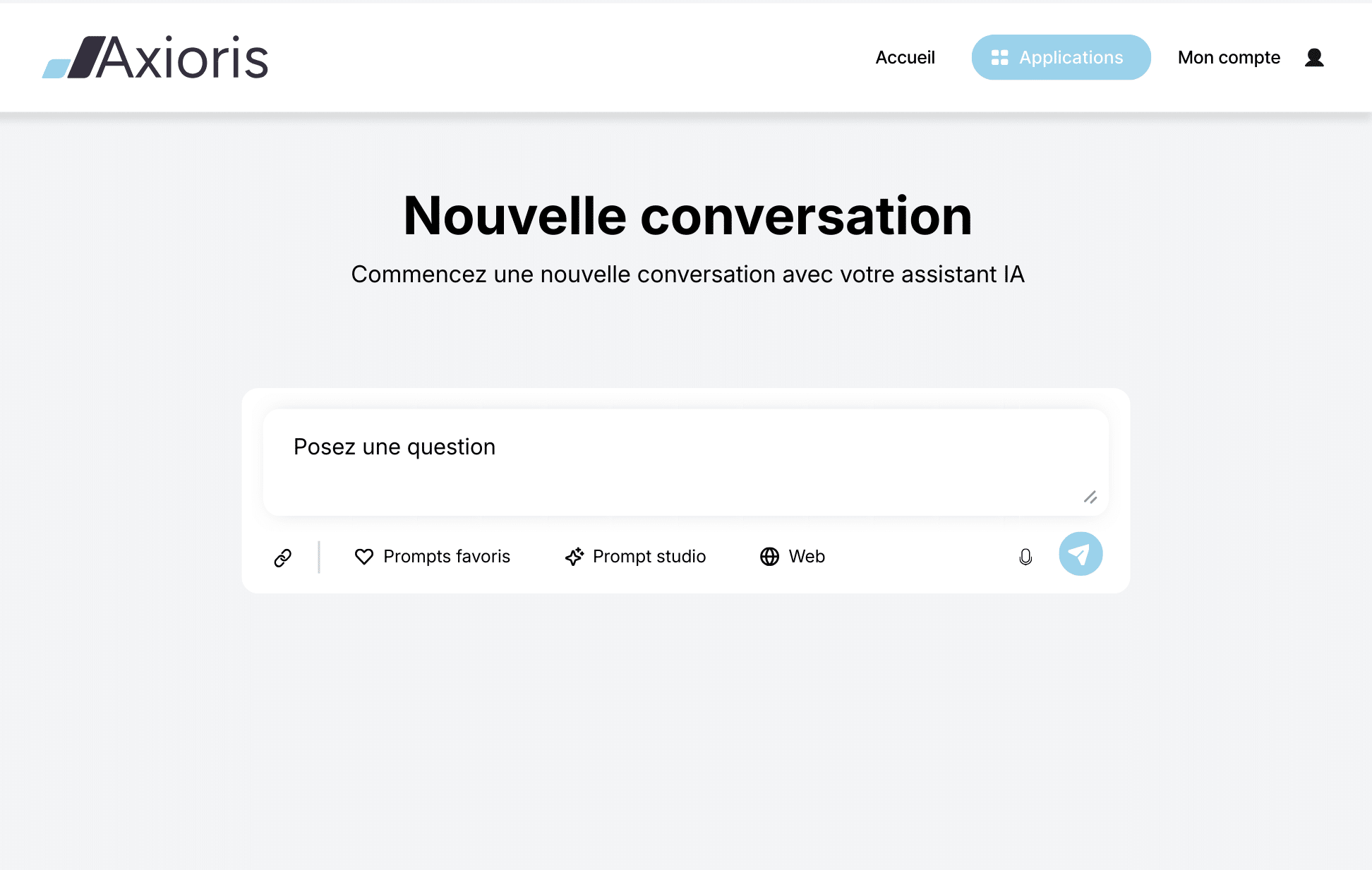Toggle the Web search option
This screenshot has height=870, width=1372.
coord(807,557)
